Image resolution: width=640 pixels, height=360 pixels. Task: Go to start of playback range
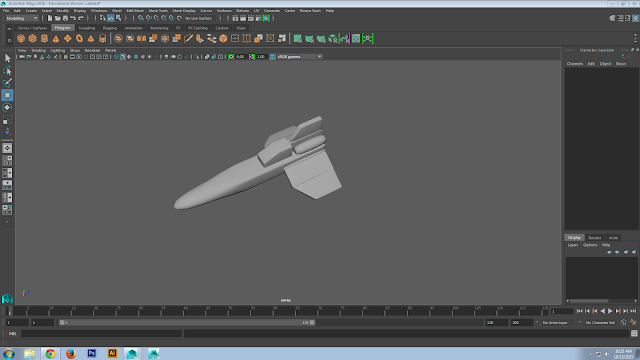click(x=580, y=311)
